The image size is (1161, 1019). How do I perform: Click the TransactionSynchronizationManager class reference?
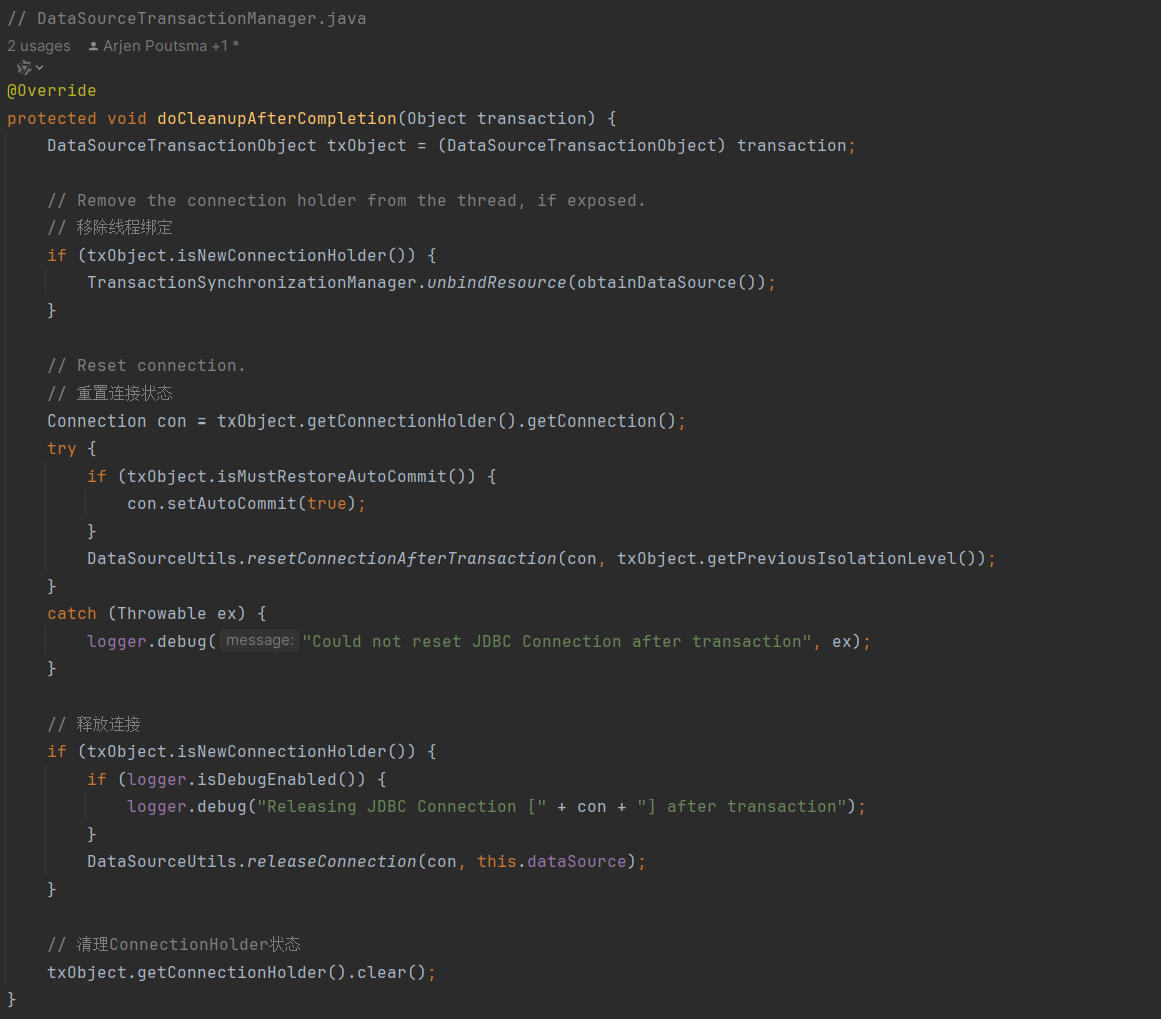click(x=252, y=283)
